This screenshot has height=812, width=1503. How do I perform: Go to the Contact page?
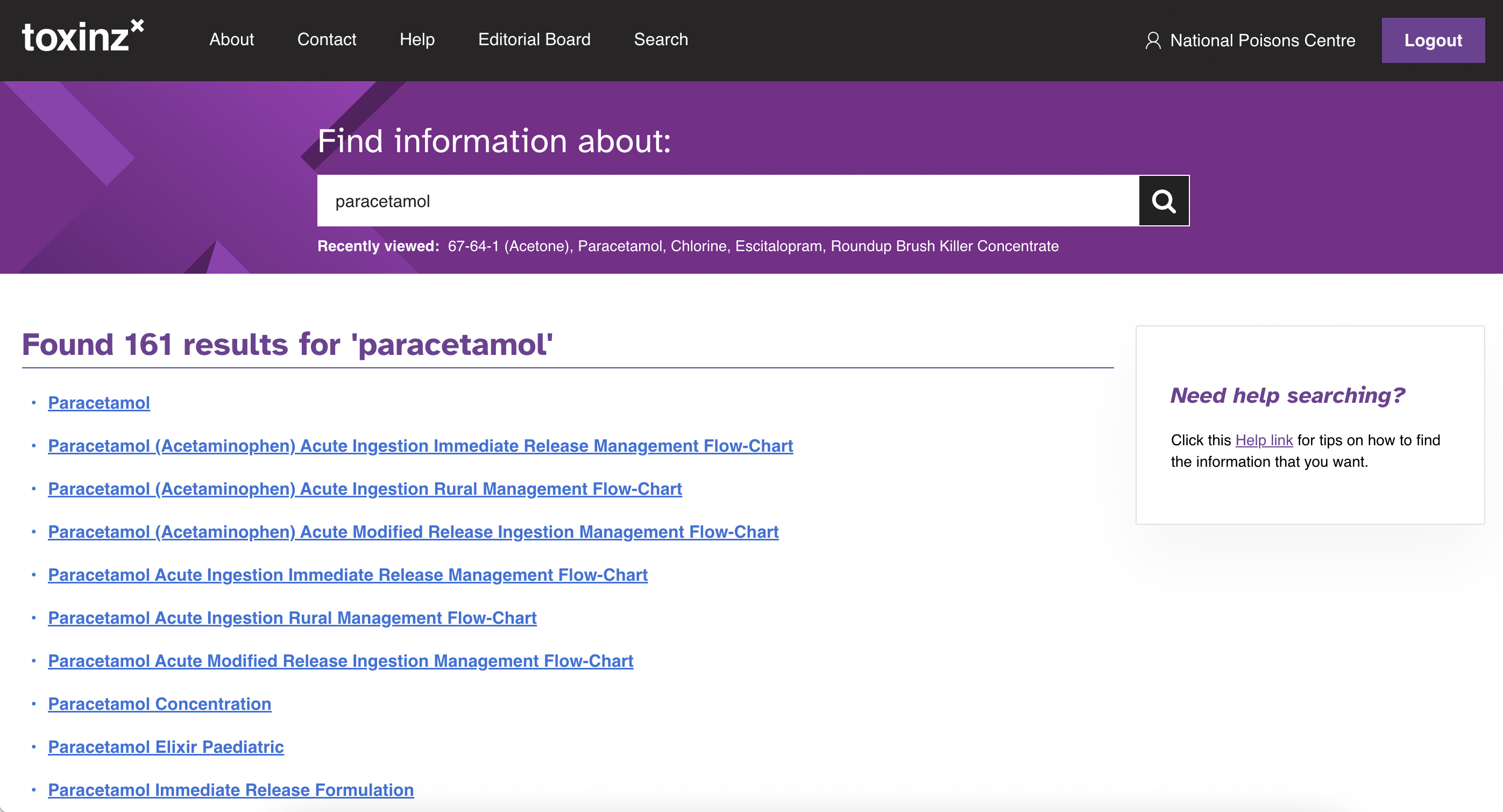(327, 39)
